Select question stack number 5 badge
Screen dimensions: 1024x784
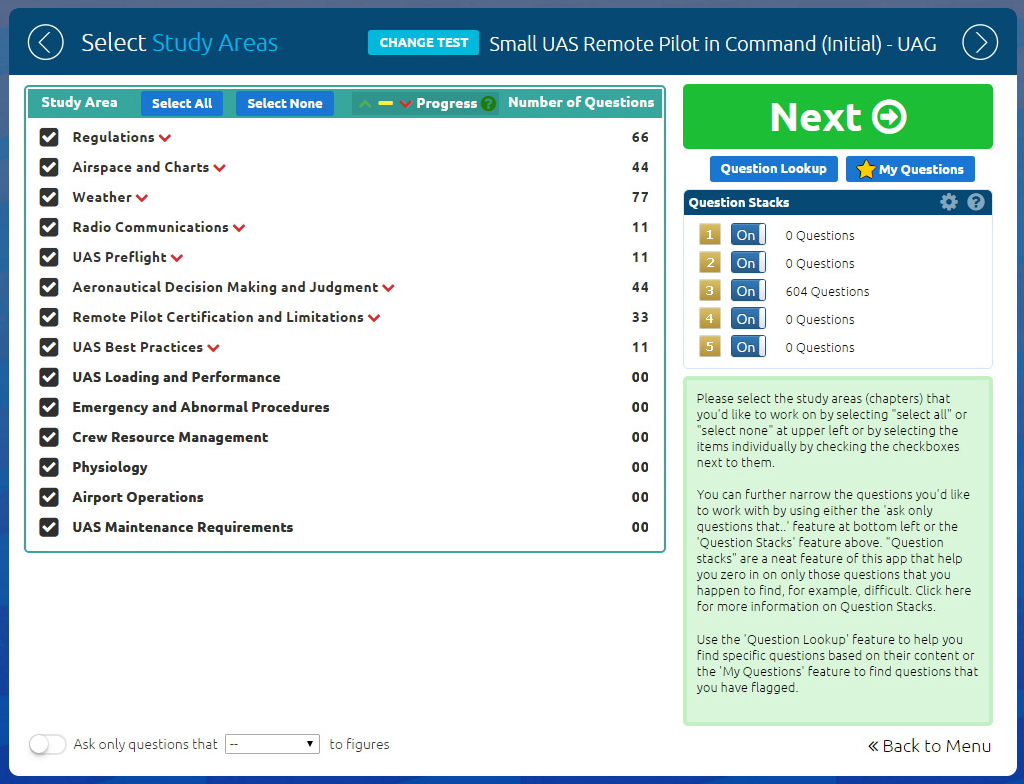coord(709,347)
